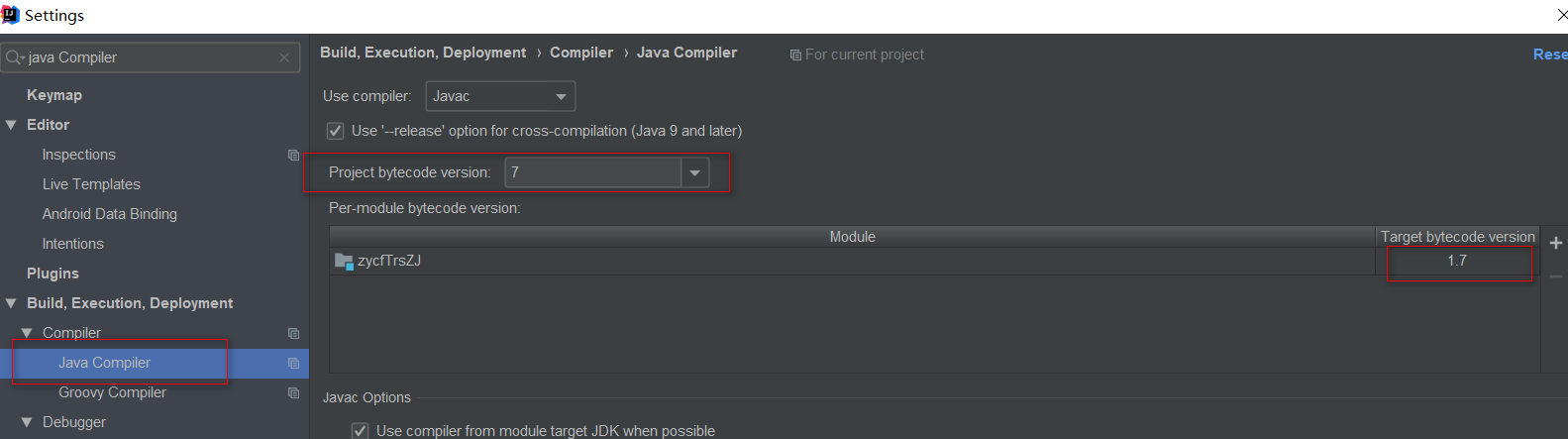Screen dimensions: 1568x439
Task: Click project-scope icon beside Groovy Compiler
Action: pyautogui.click(x=293, y=392)
